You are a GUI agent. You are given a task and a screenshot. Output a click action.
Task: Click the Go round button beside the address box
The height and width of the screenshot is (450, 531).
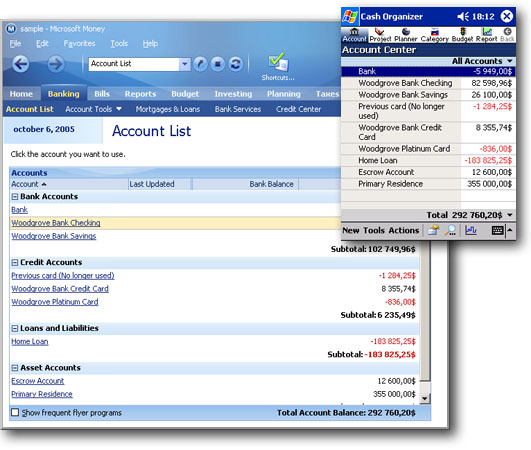200,64
